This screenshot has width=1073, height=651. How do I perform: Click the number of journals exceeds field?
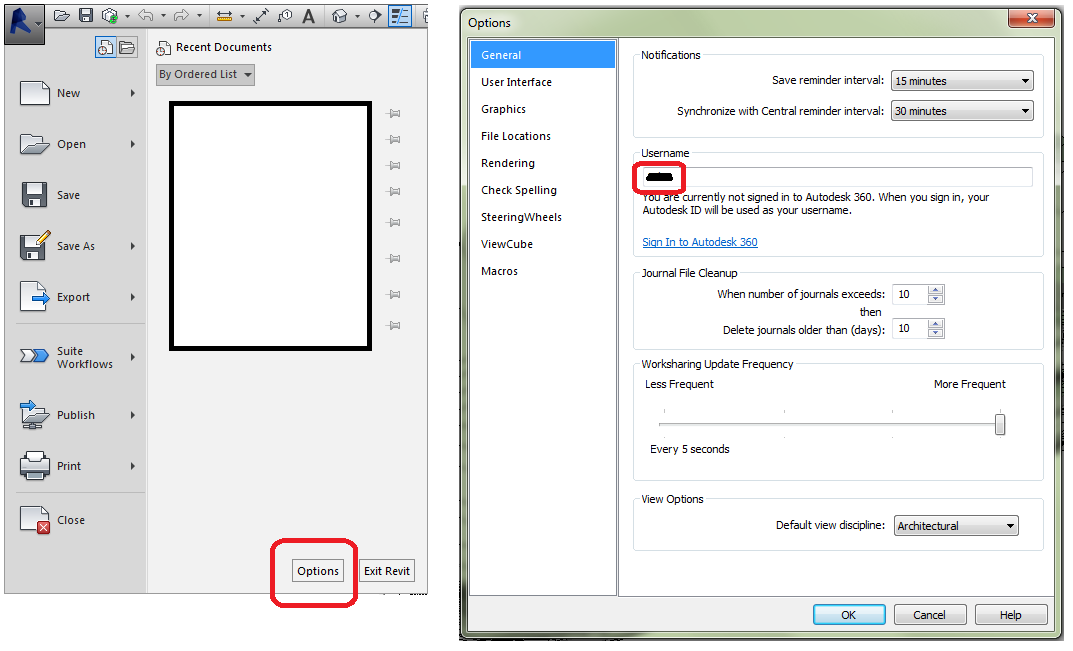[x=910, y=294]
